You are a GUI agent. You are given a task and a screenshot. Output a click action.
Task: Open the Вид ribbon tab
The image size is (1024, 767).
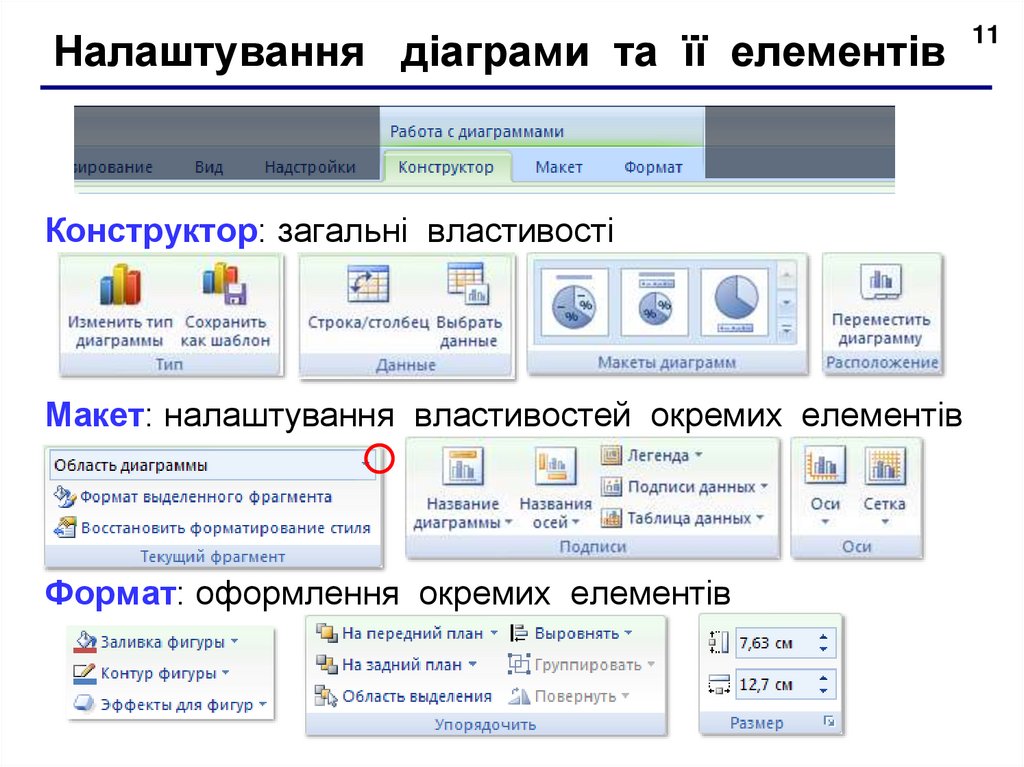pos(209,167)
